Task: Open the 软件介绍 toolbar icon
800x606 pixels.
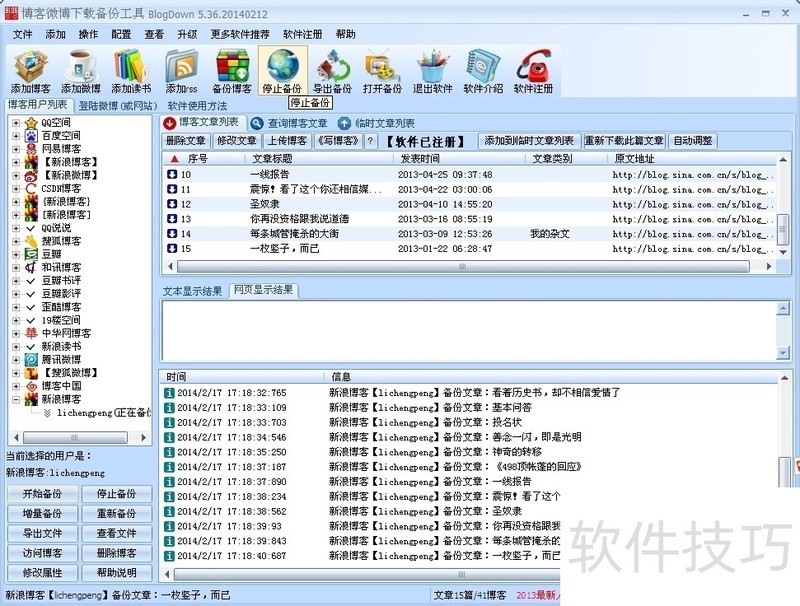Action: point(483,70)
